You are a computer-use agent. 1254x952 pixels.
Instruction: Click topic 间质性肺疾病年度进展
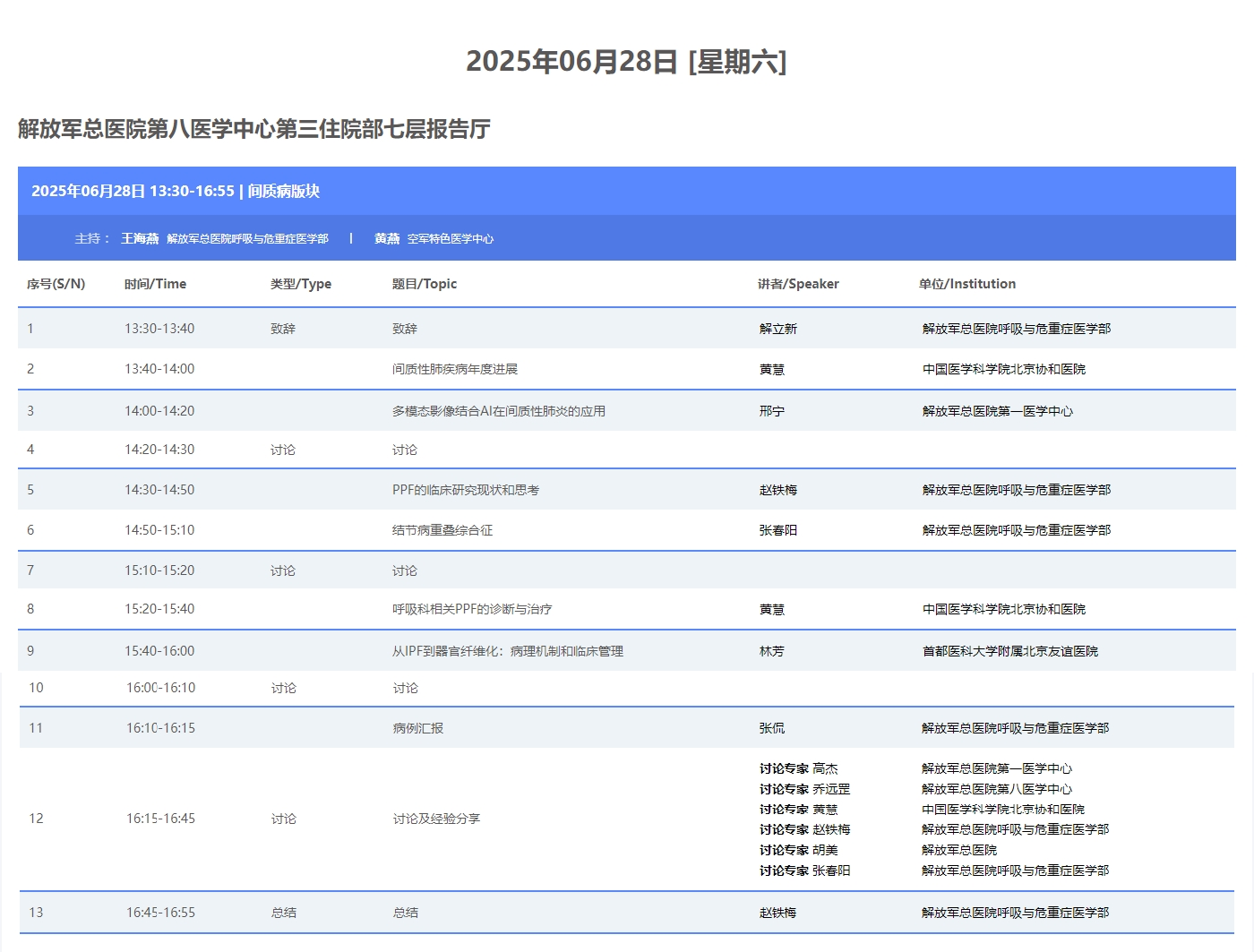(x=455, y=369)
